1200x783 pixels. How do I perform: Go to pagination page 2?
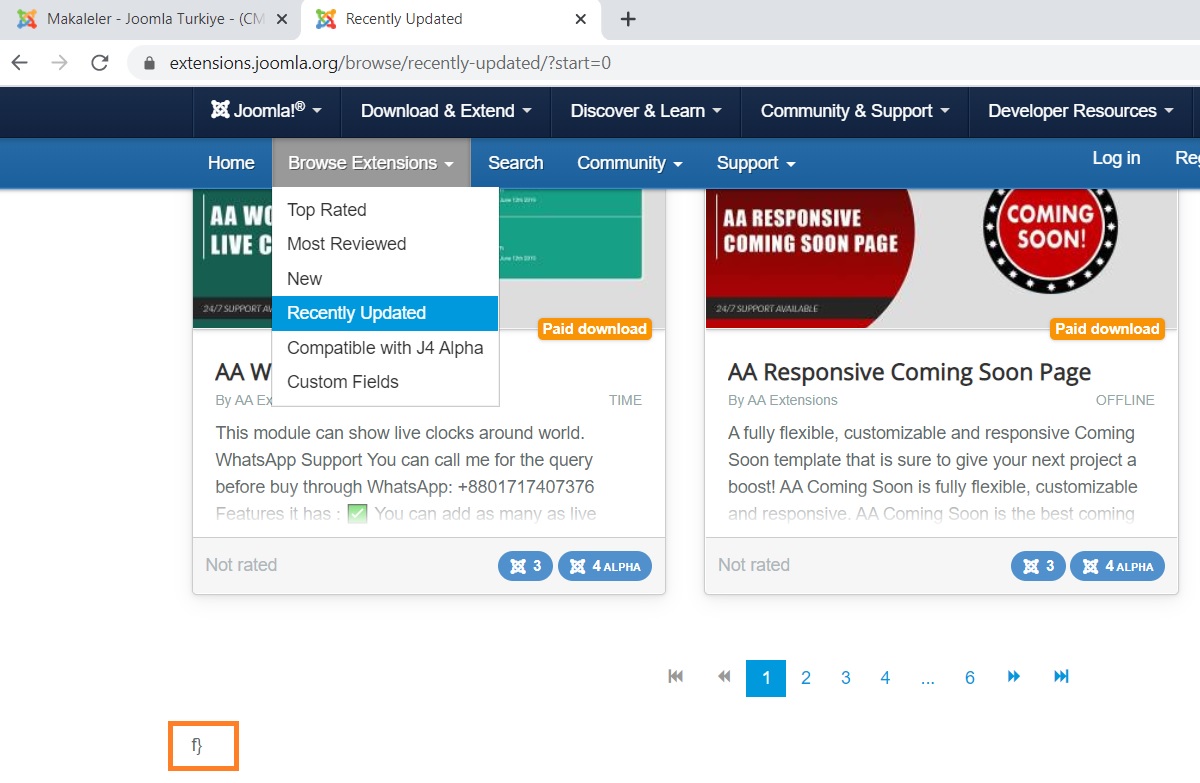[806, 678]
